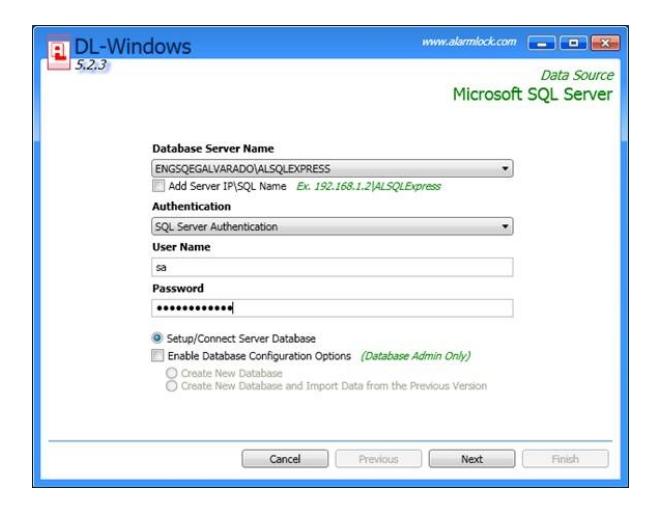Open the www.alarmlock.com link
656x508 pixels.
pos(469,42)
